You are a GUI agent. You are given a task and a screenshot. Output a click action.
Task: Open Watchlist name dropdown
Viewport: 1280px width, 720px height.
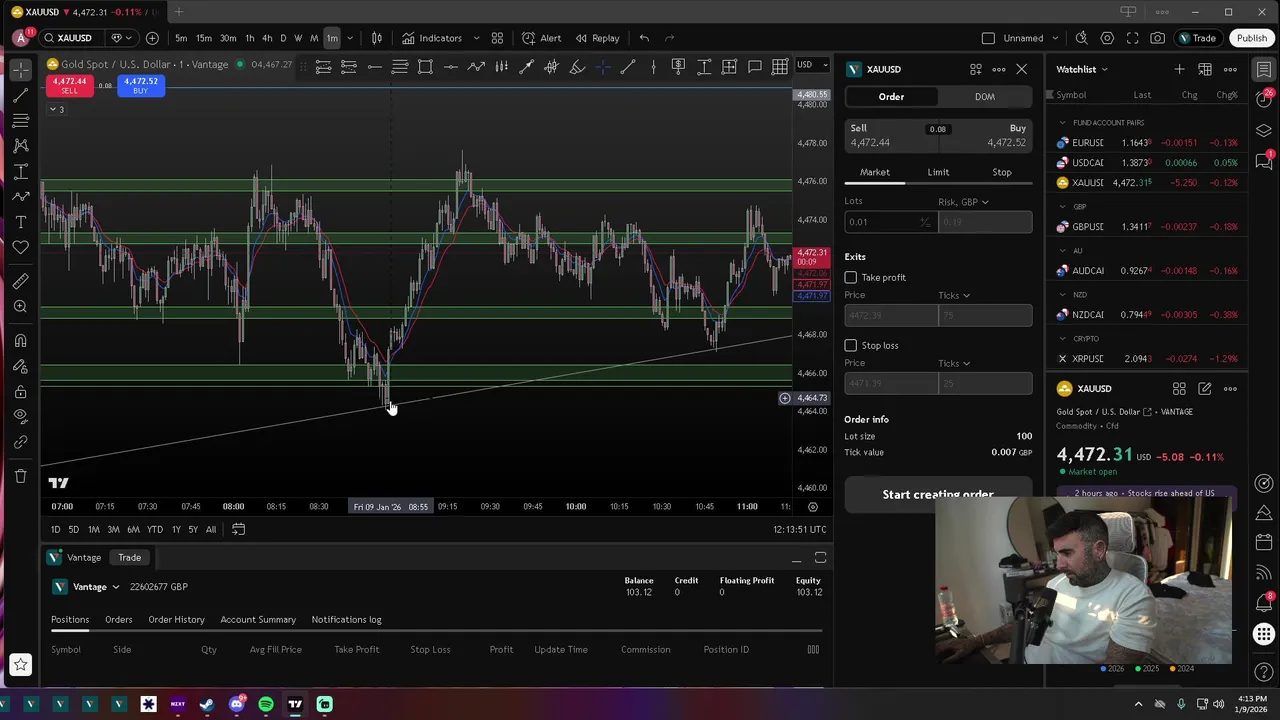tap(1082, 69)
